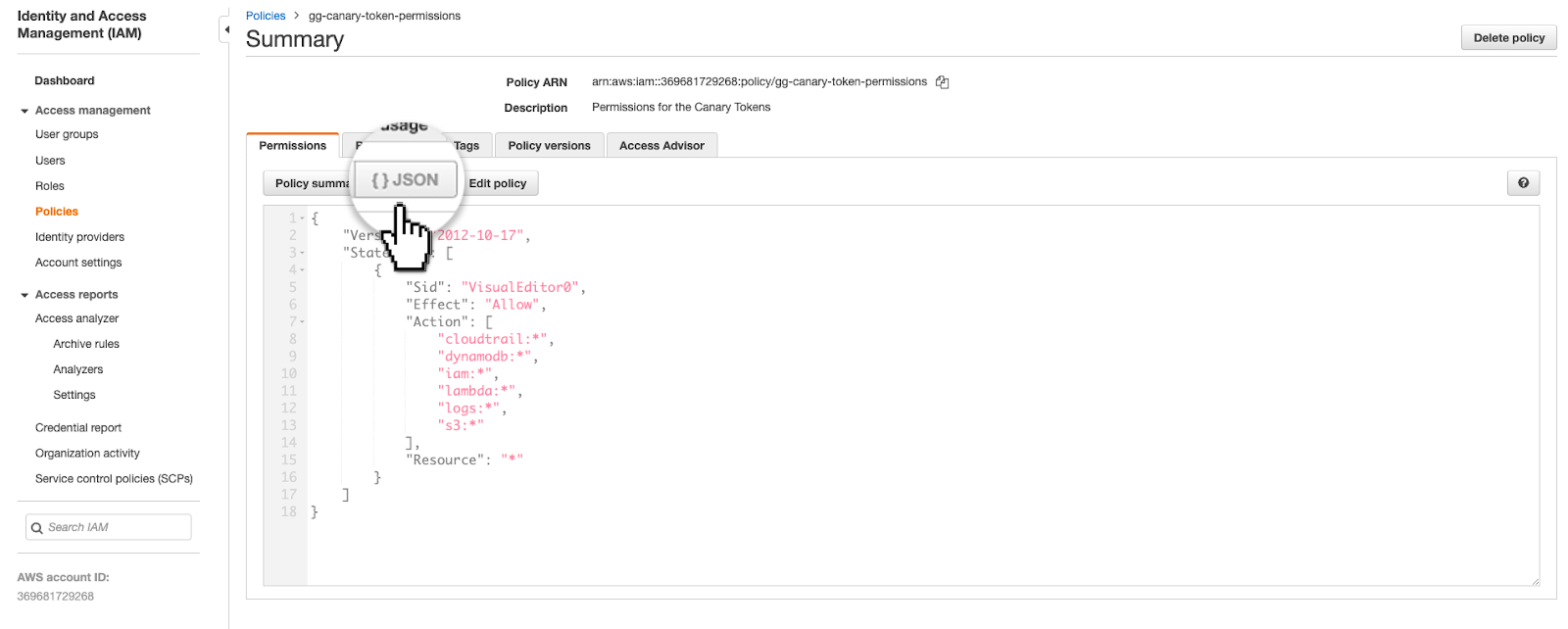Click the Delete policy button
Viewport: 1568px width, 629px height.
1508,38
